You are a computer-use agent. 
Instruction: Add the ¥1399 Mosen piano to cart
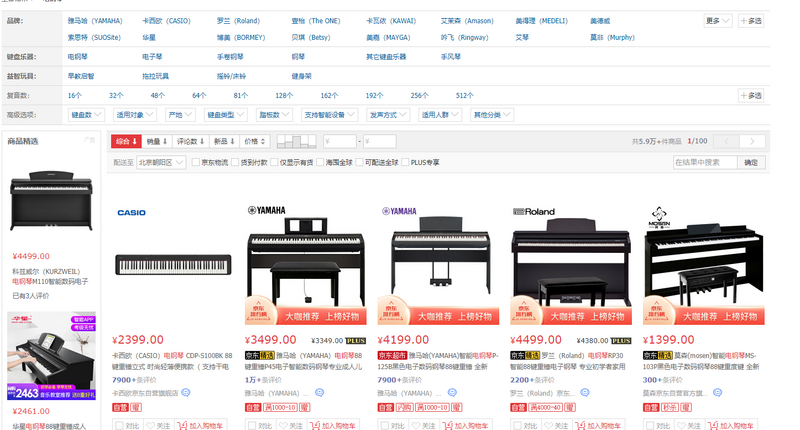click(731, 425)
